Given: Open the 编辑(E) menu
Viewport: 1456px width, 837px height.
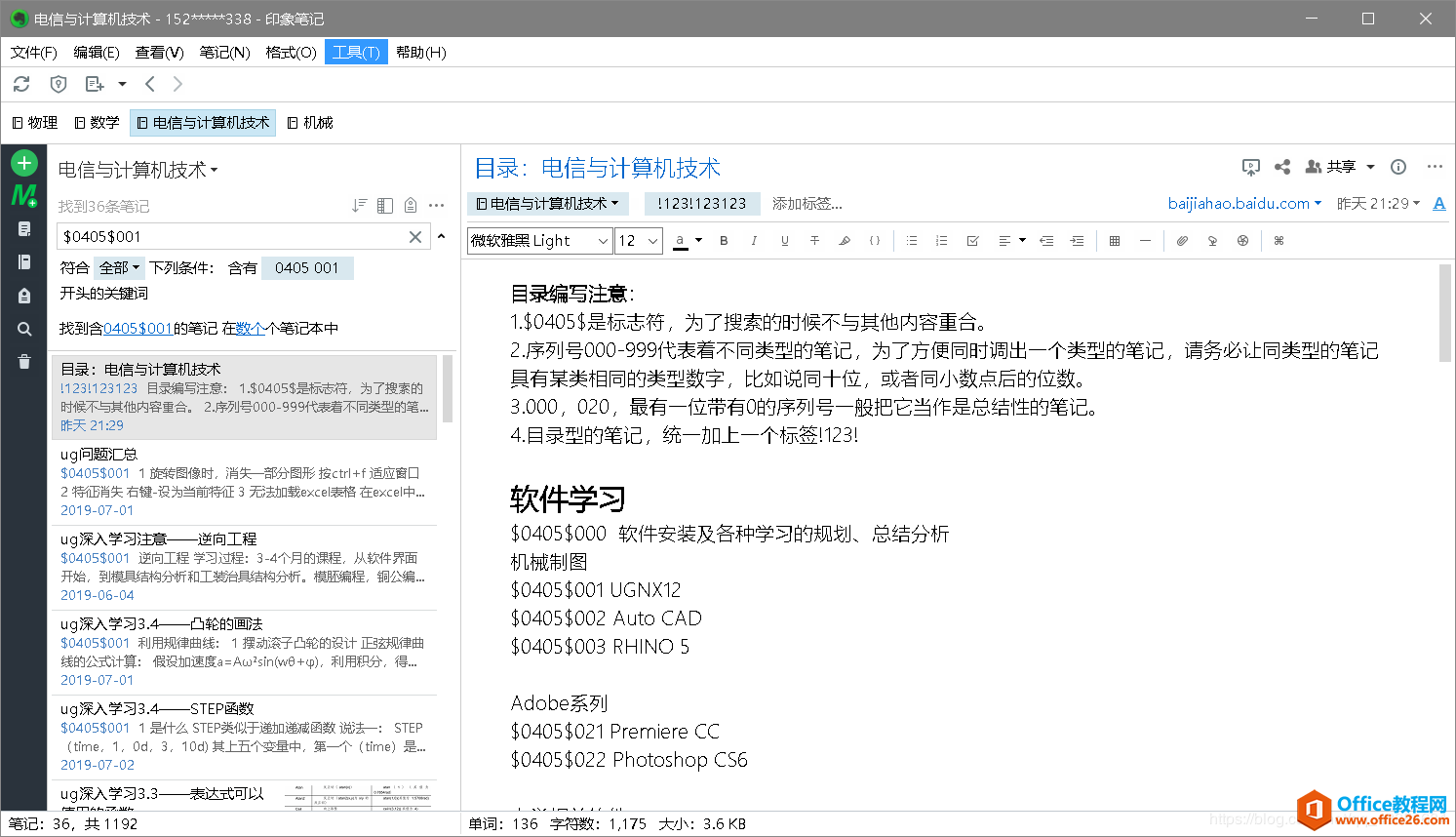Looking at the screenshot, I should click(97, 52).
